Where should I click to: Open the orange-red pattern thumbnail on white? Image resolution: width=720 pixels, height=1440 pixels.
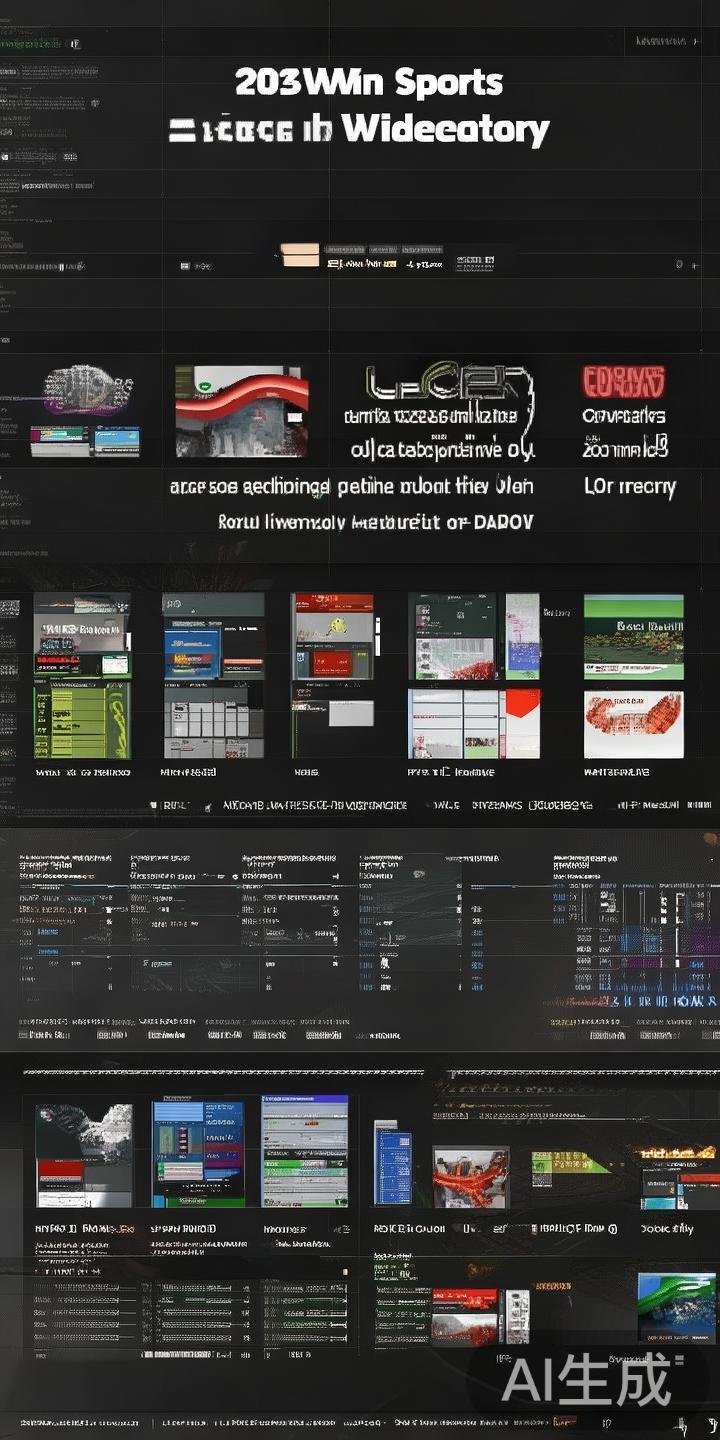[x=633, y=723]
